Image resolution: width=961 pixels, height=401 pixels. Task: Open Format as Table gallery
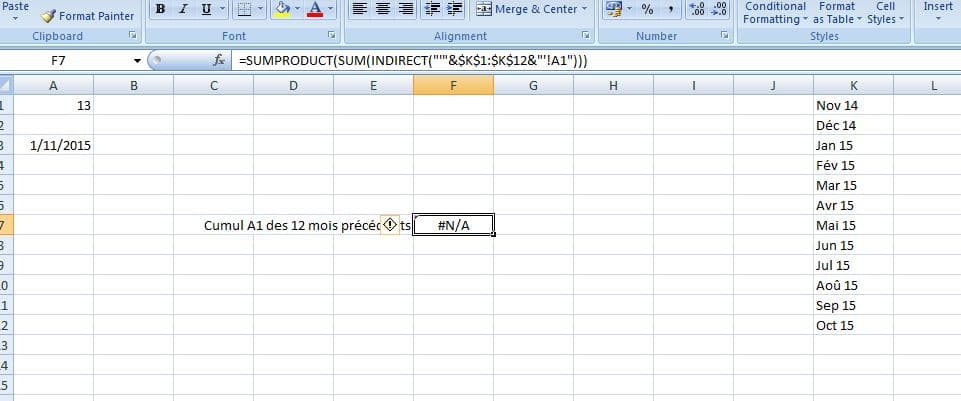tap(837, 12)
